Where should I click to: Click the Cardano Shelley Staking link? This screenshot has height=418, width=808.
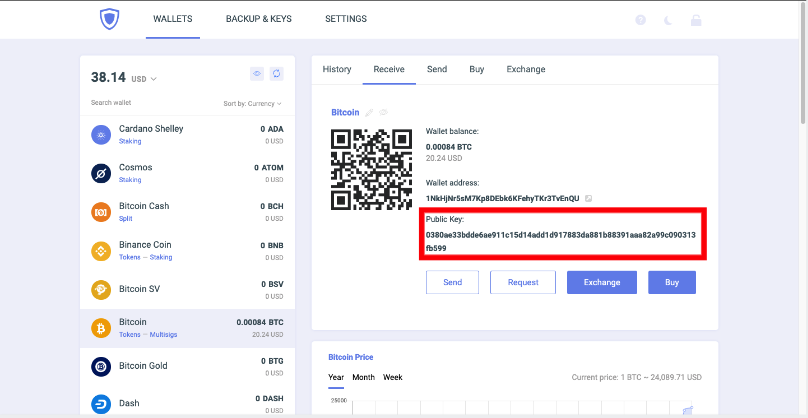pyautogui.click(x=130, y=141)
